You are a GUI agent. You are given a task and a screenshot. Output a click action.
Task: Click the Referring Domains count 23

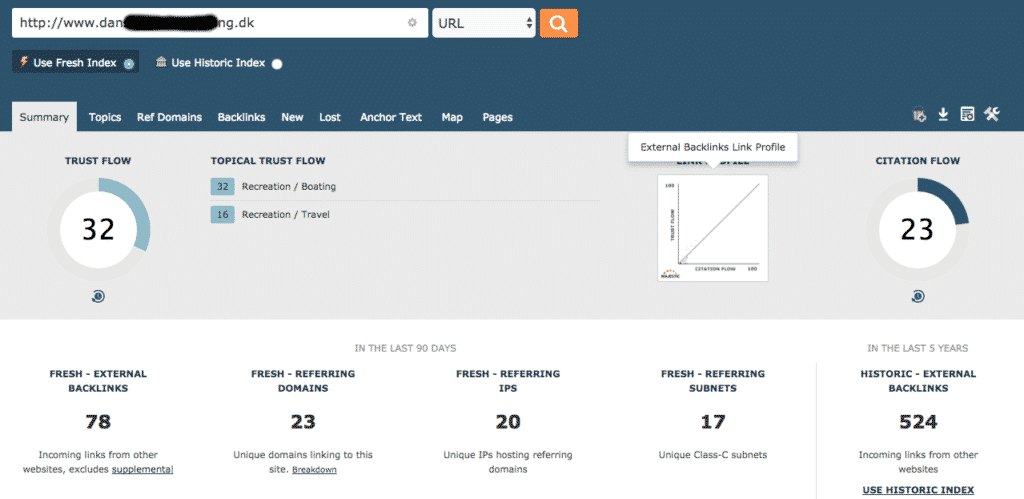[303, 421]
